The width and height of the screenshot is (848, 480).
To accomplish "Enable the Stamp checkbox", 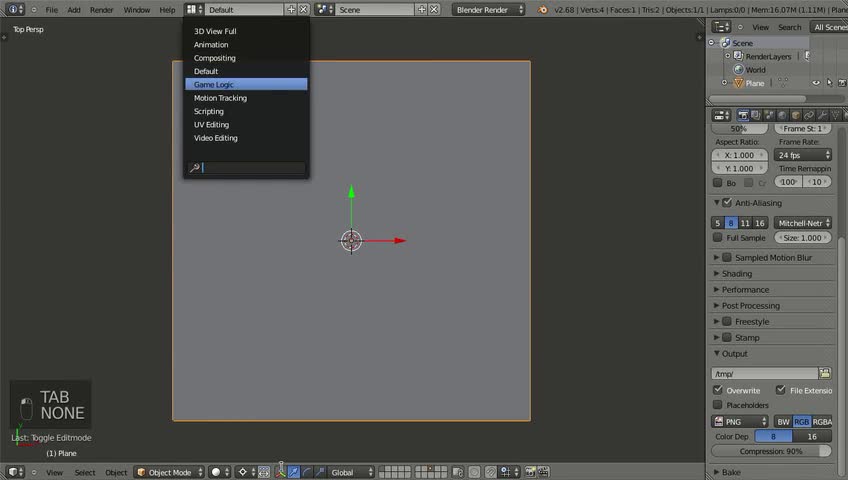I will [727, 337].
